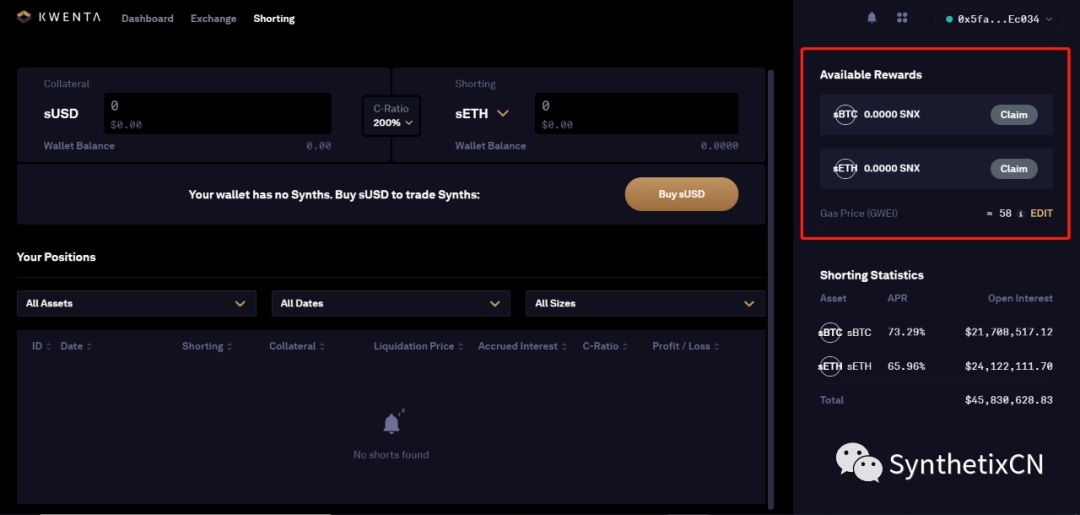Sort positions by C-Ratio column
The height and width of the screenshot is (515, 1080).
click(605, 346)
